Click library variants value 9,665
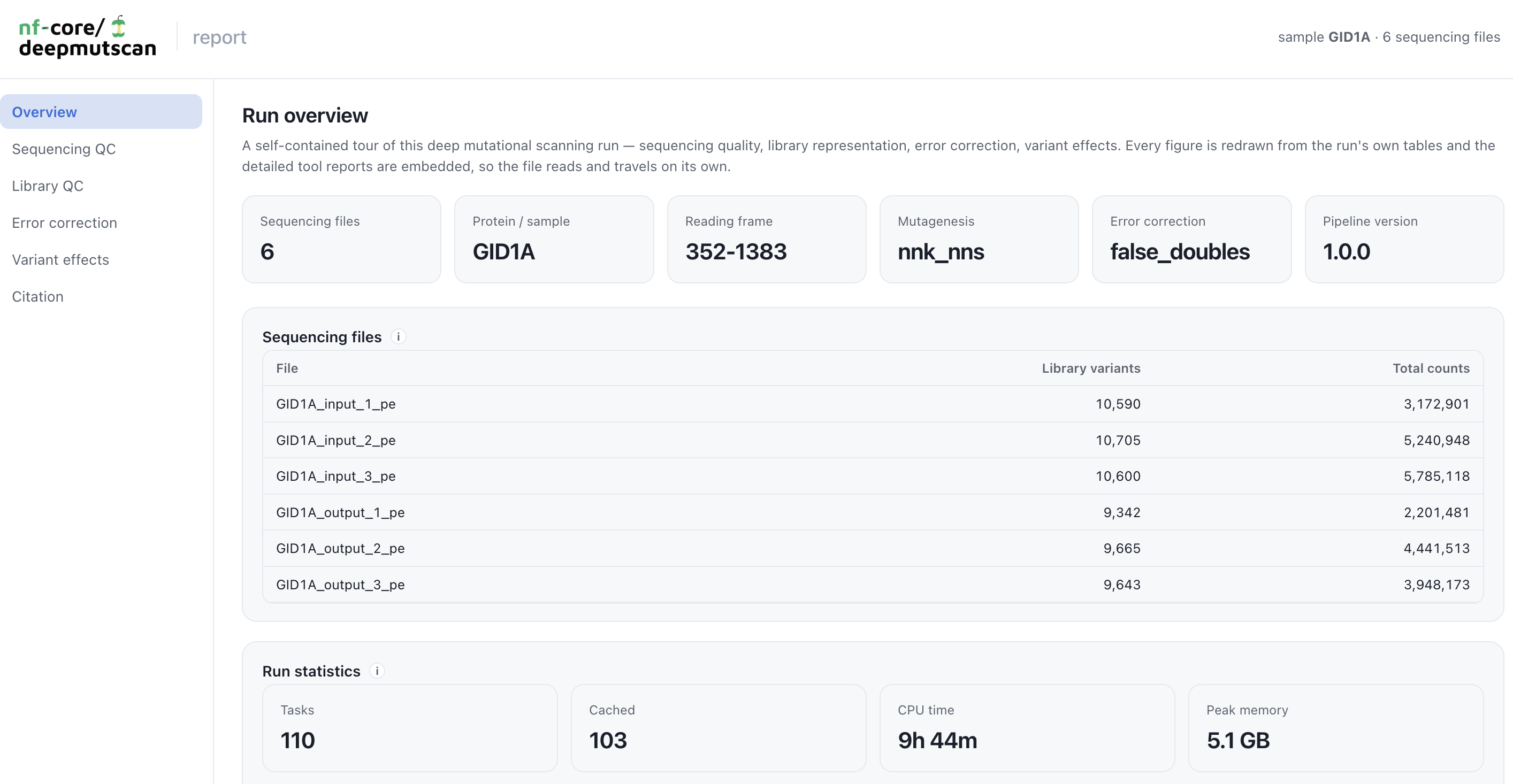1513x784 pixels. point(1122,549)
